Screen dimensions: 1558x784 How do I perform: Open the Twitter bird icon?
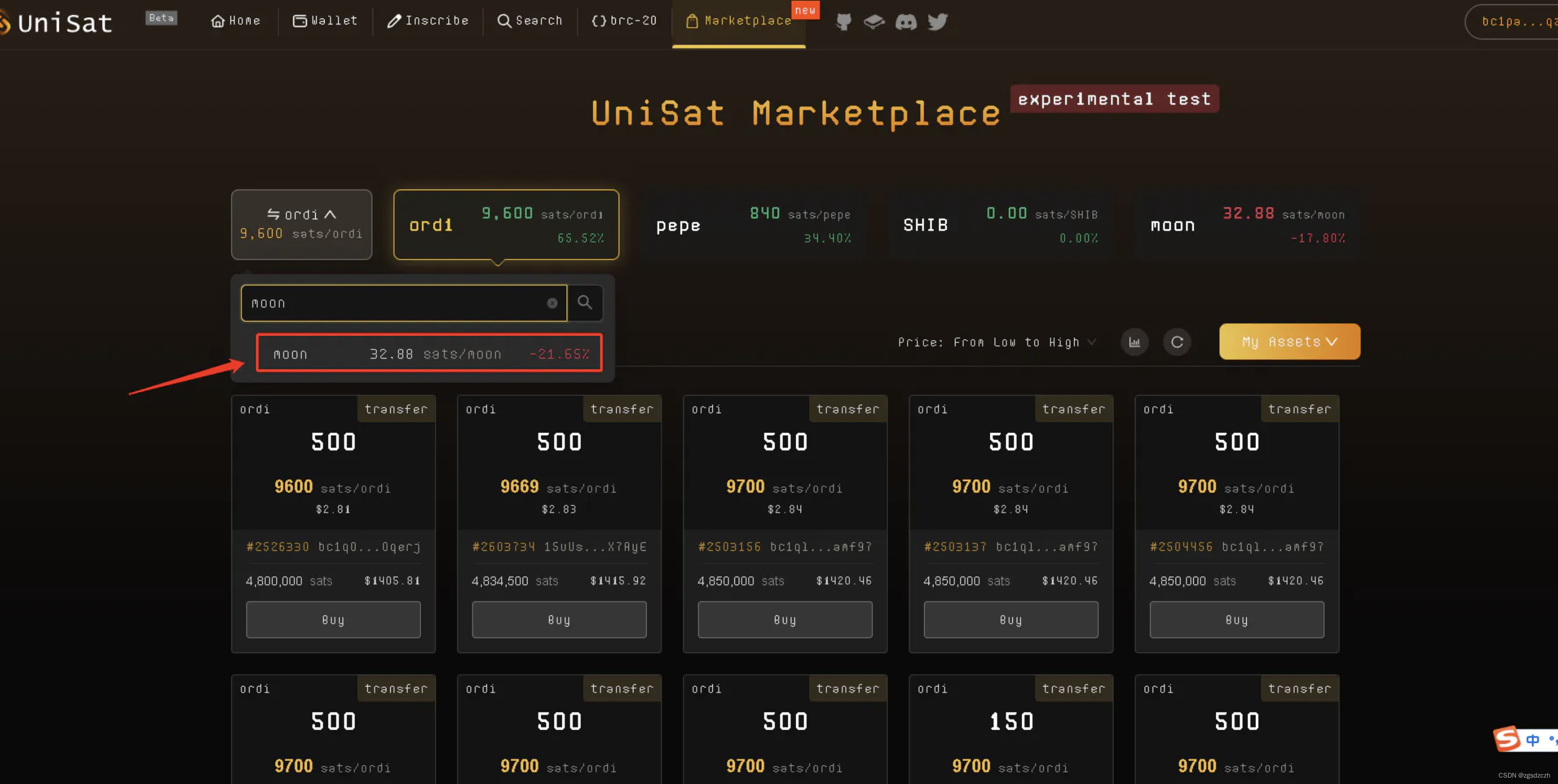[937, 22]
